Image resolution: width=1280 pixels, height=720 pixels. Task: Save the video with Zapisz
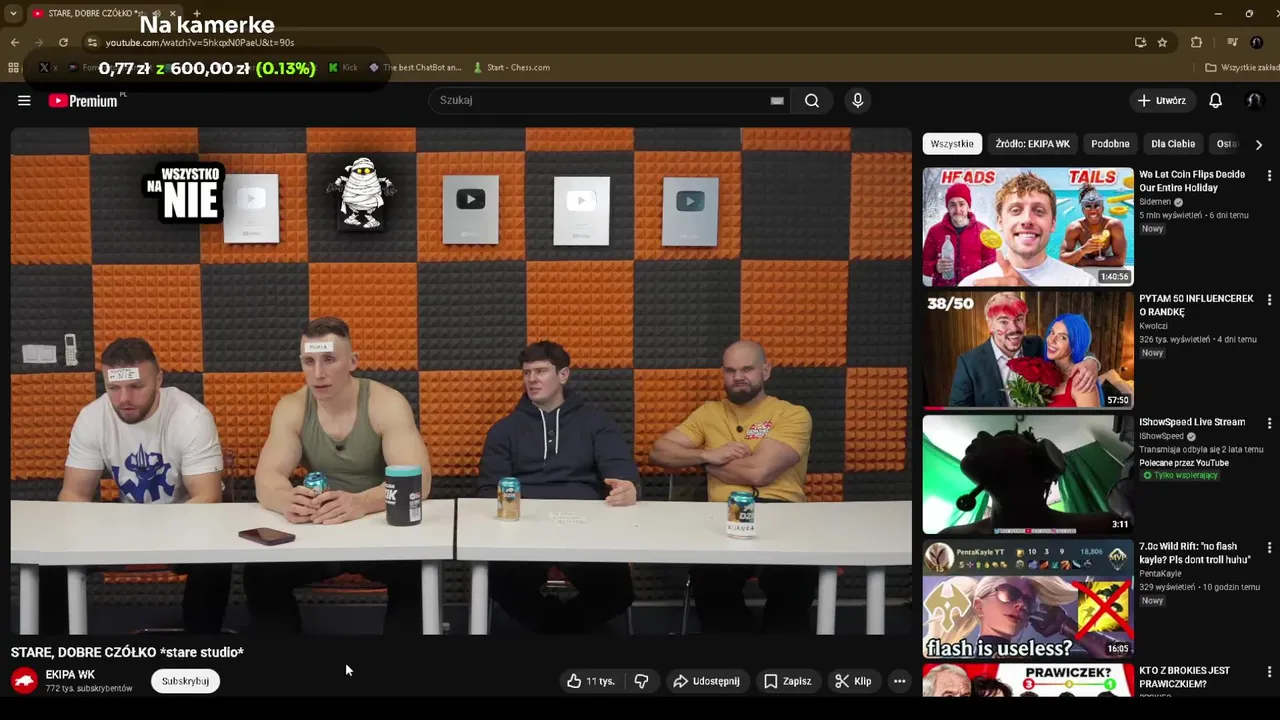[x=787, y=681]
